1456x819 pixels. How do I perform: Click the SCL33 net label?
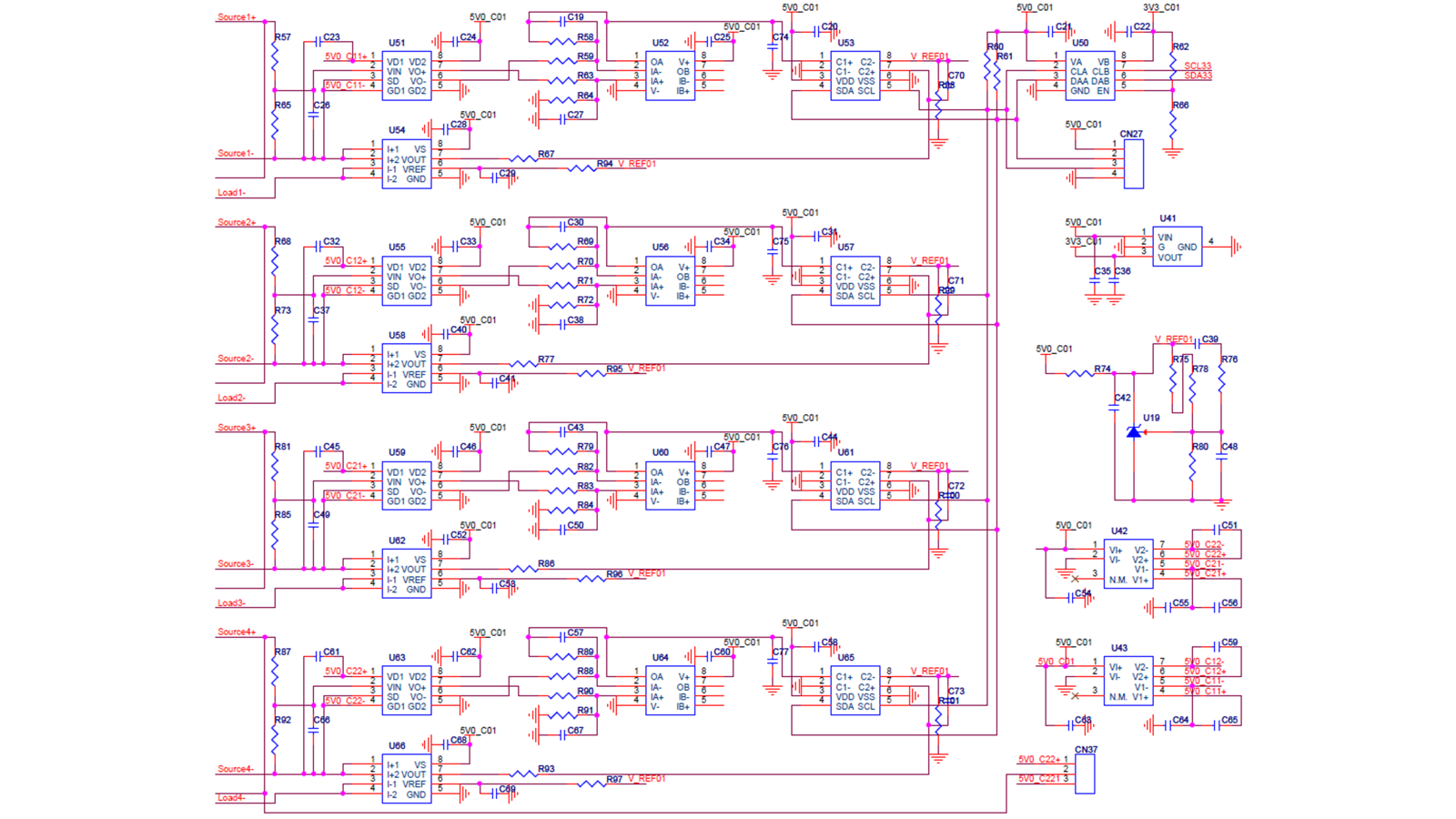(1198, 66)
